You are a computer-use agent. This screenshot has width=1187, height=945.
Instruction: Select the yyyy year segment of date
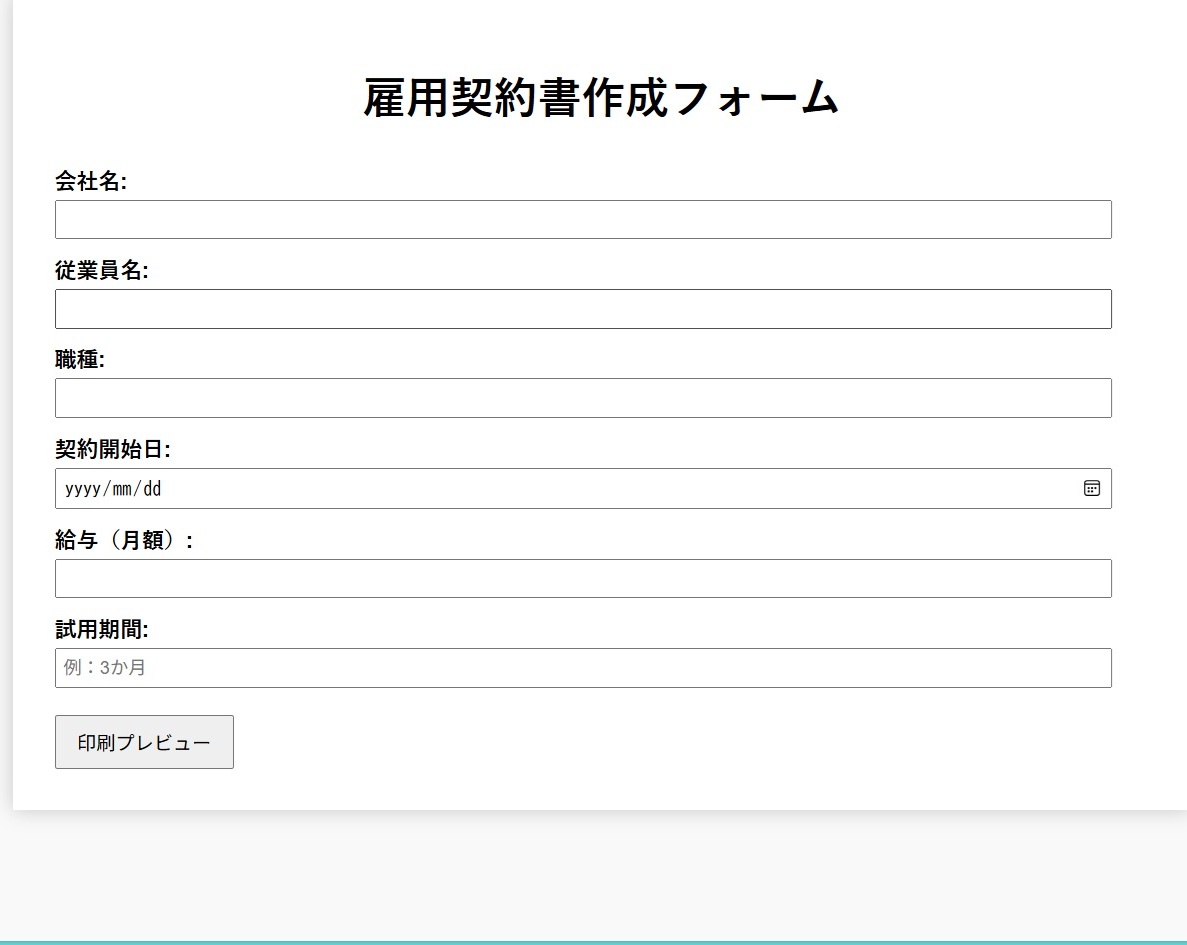pyautogui.click(x=82, y=489)
